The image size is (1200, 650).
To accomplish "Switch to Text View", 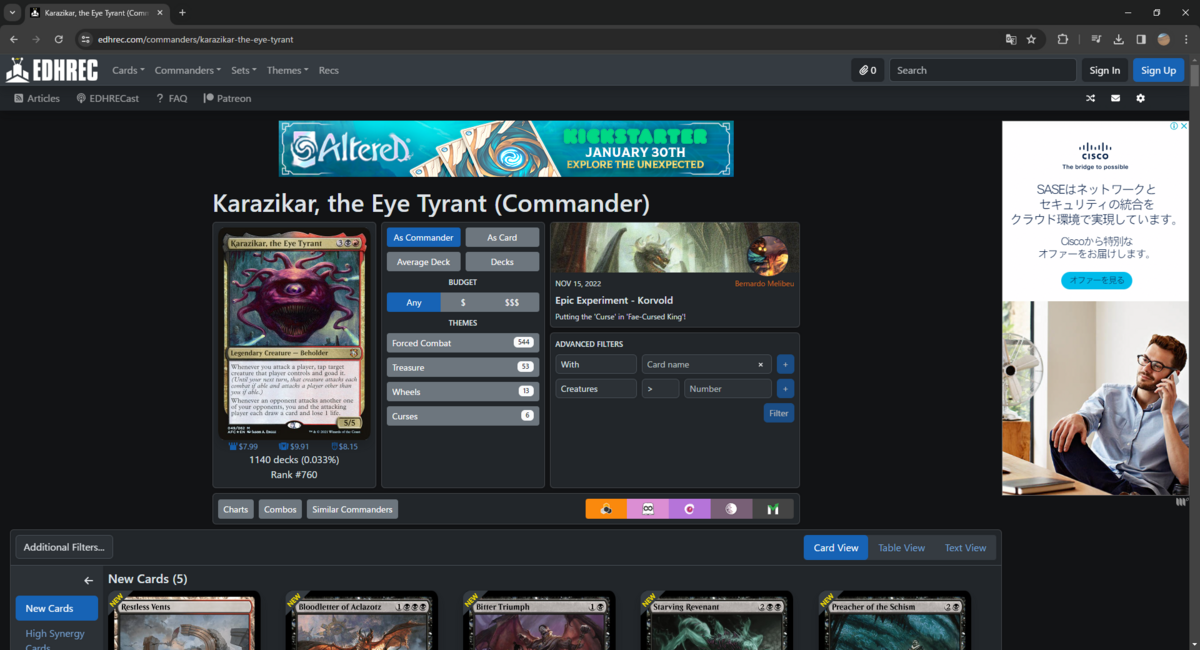I will tap(966, 548).
